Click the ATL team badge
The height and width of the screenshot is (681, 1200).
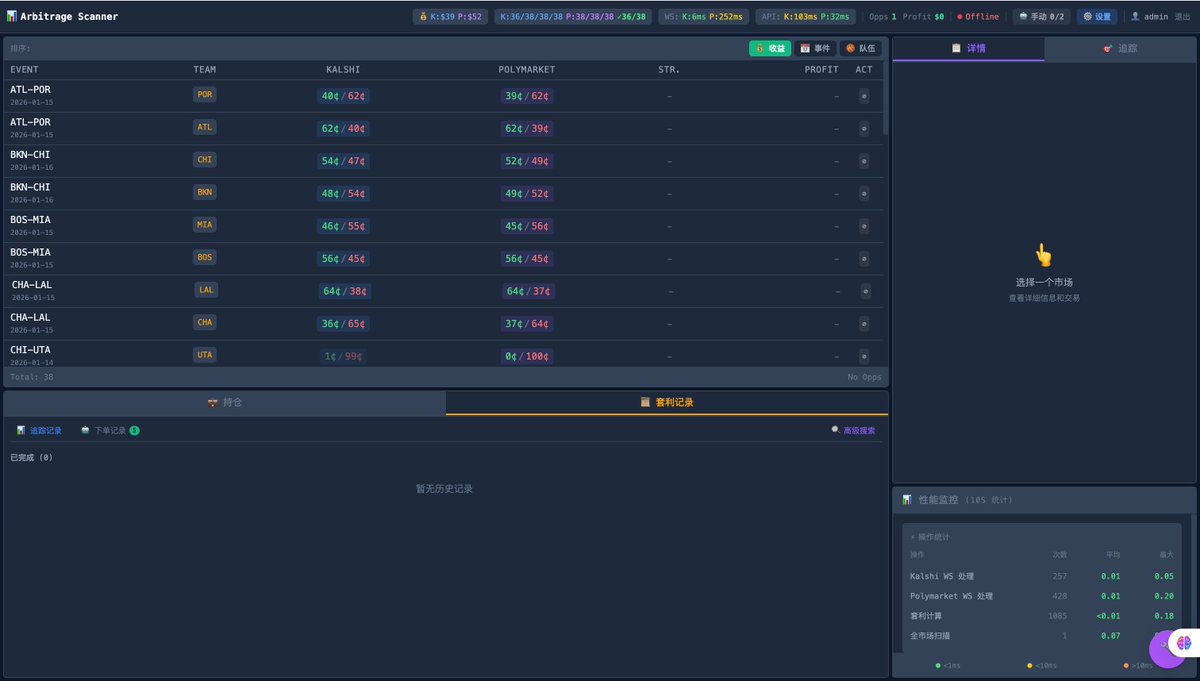pos(205,127)
